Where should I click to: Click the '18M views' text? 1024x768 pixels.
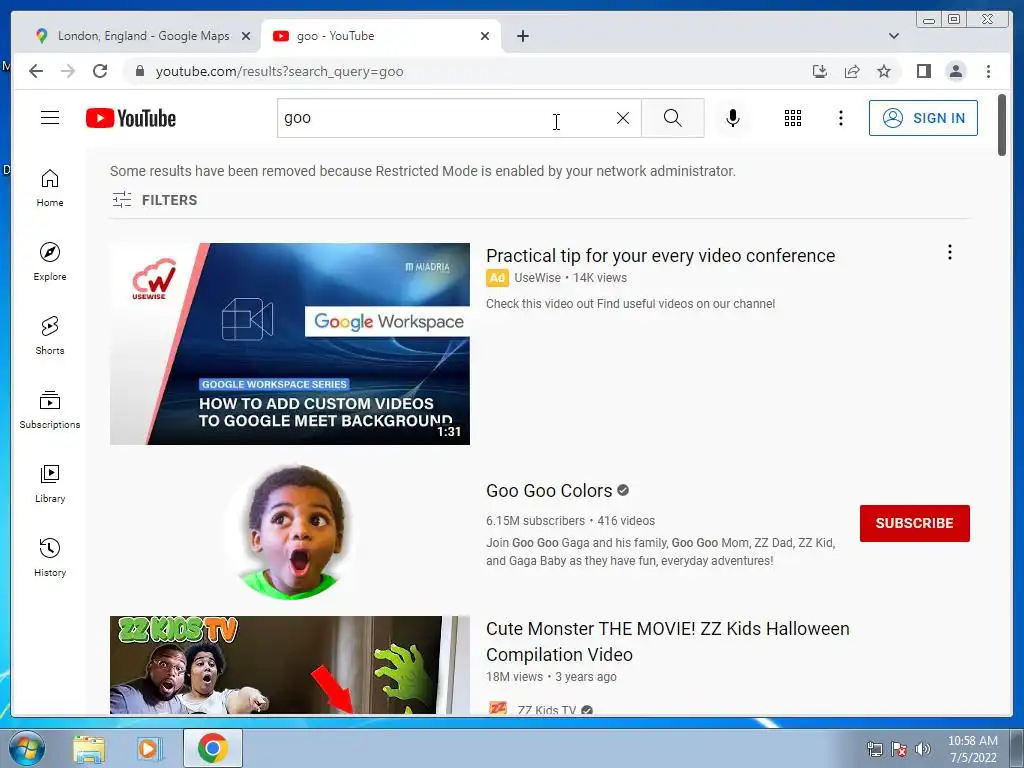(x=514, y=677)
